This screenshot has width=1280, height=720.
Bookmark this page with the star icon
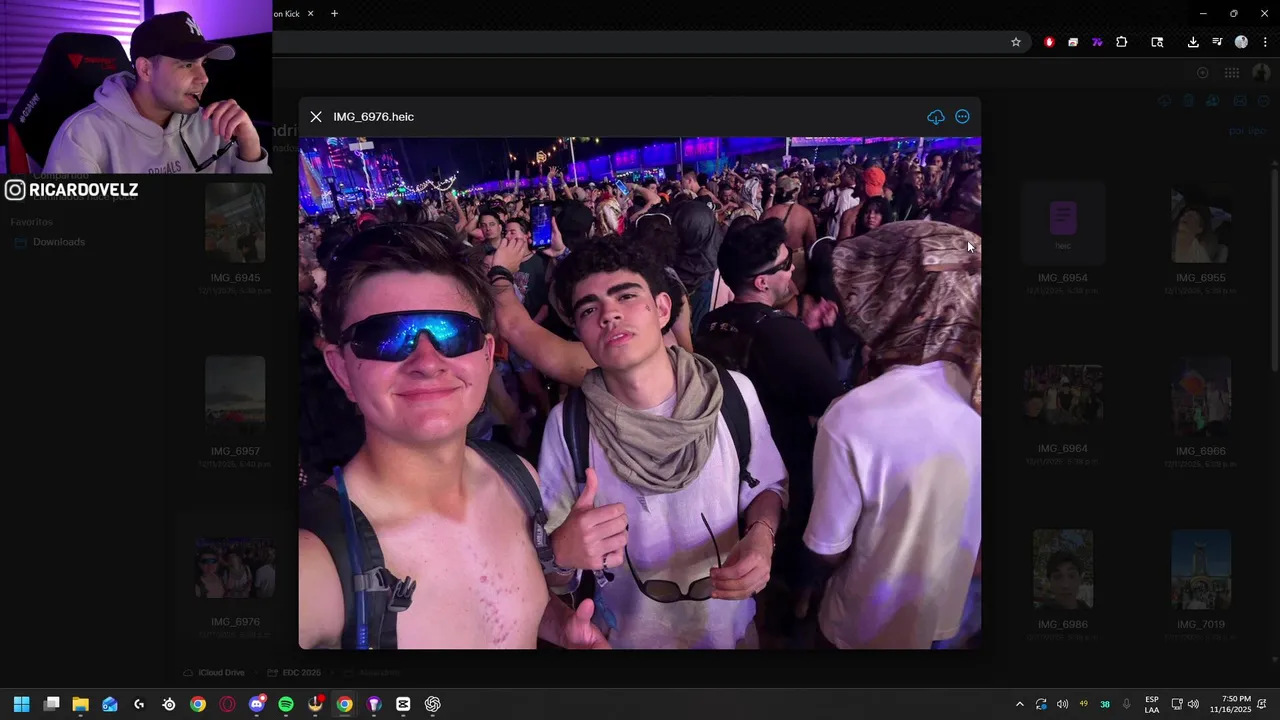click(1016, 42)
